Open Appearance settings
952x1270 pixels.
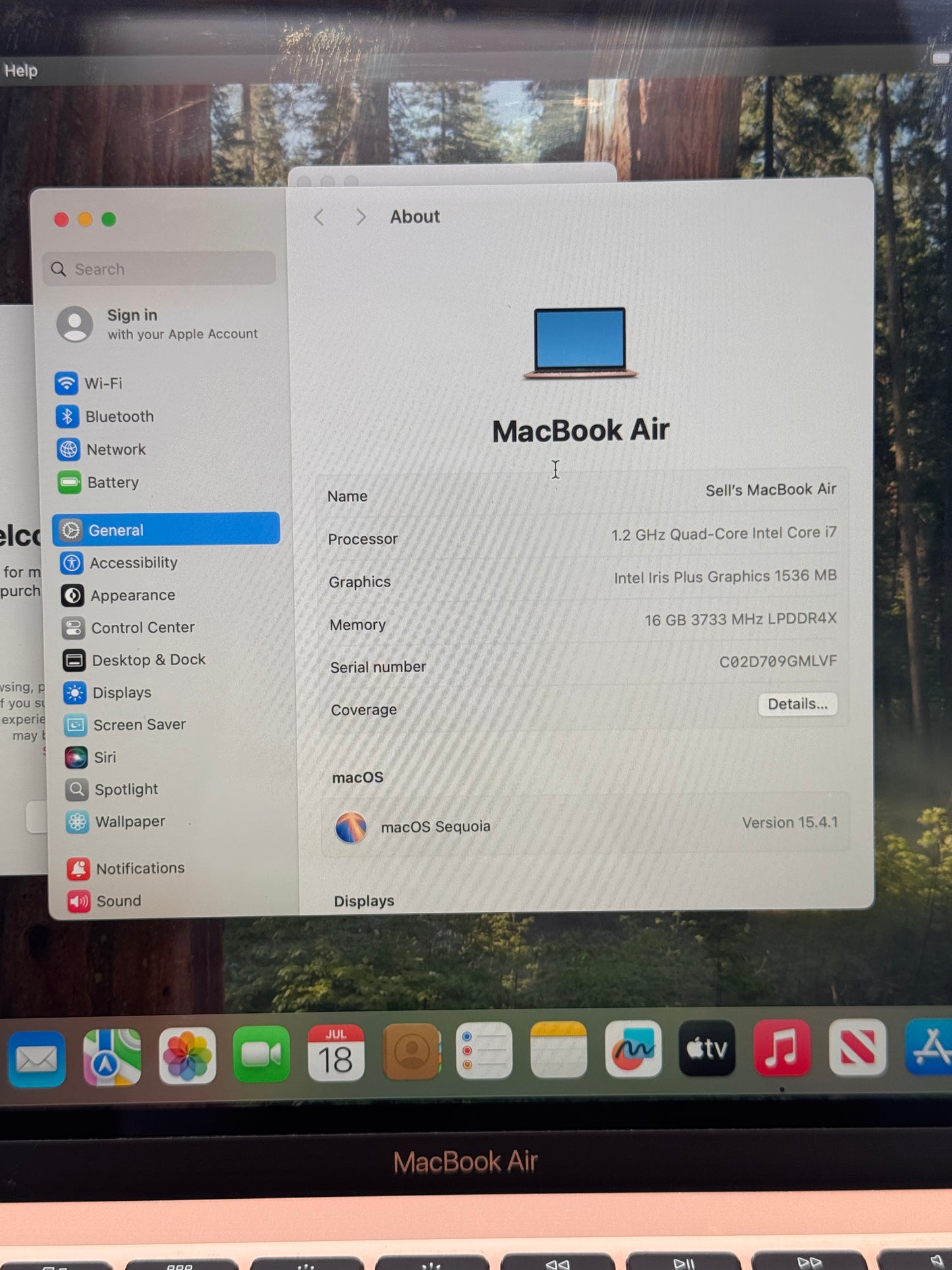pos(119,596)
